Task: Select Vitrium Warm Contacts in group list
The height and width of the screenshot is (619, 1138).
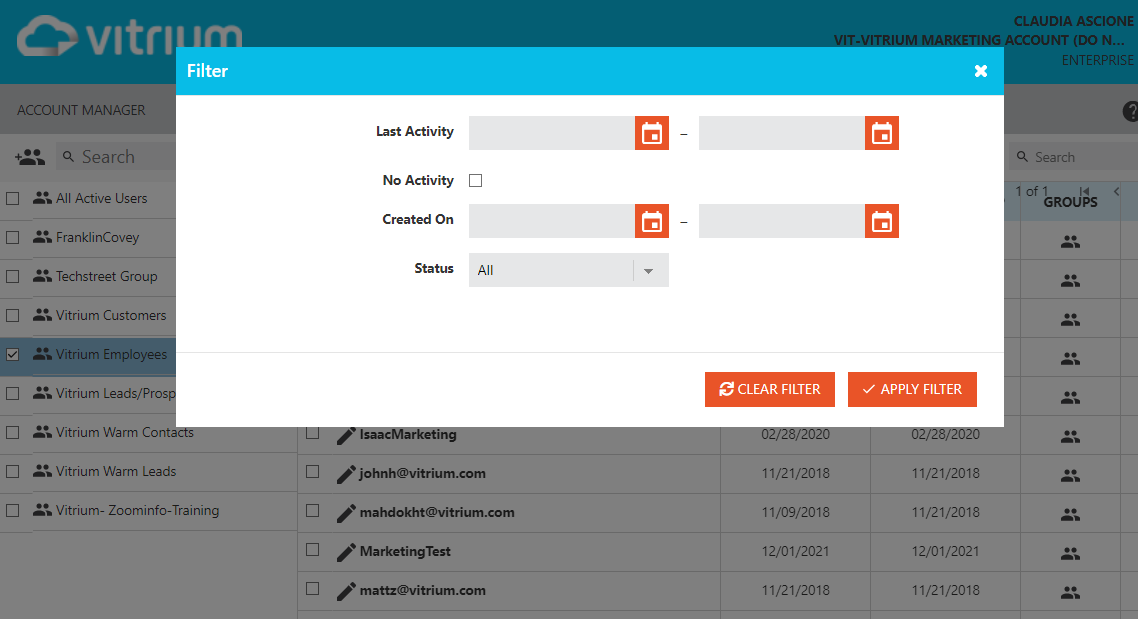Action: 125,433
